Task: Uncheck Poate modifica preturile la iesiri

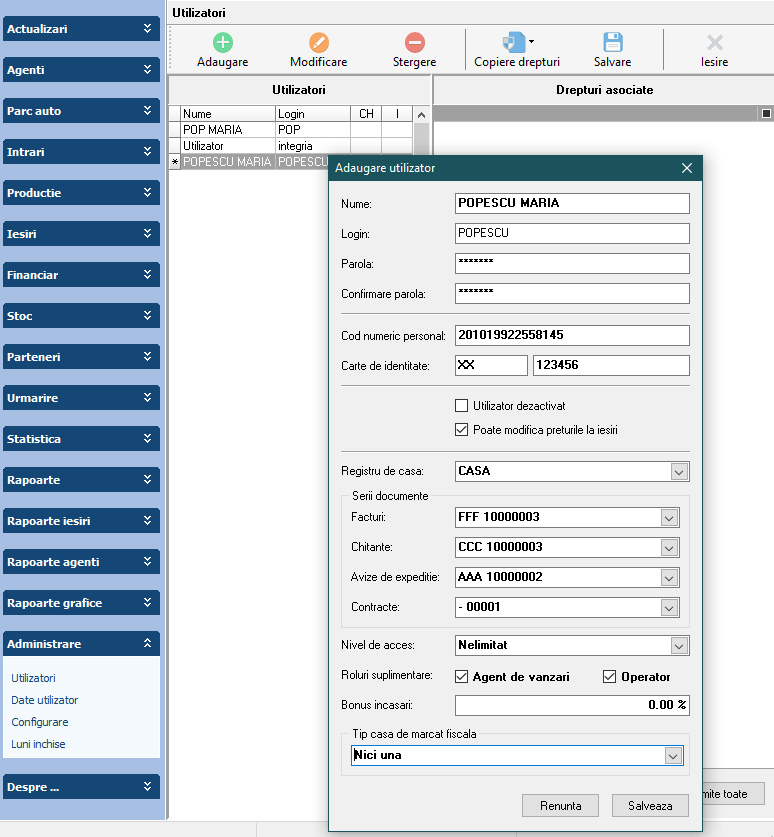Action: coord(461,430)
